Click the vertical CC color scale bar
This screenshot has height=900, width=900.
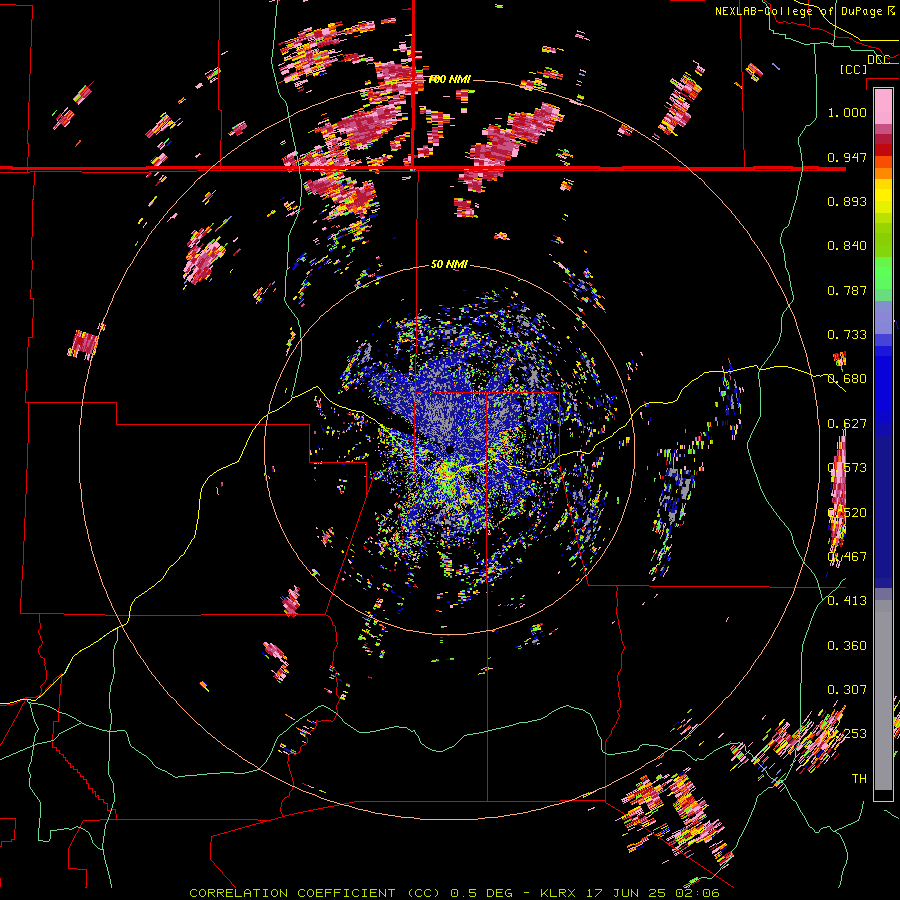(883, 444)
